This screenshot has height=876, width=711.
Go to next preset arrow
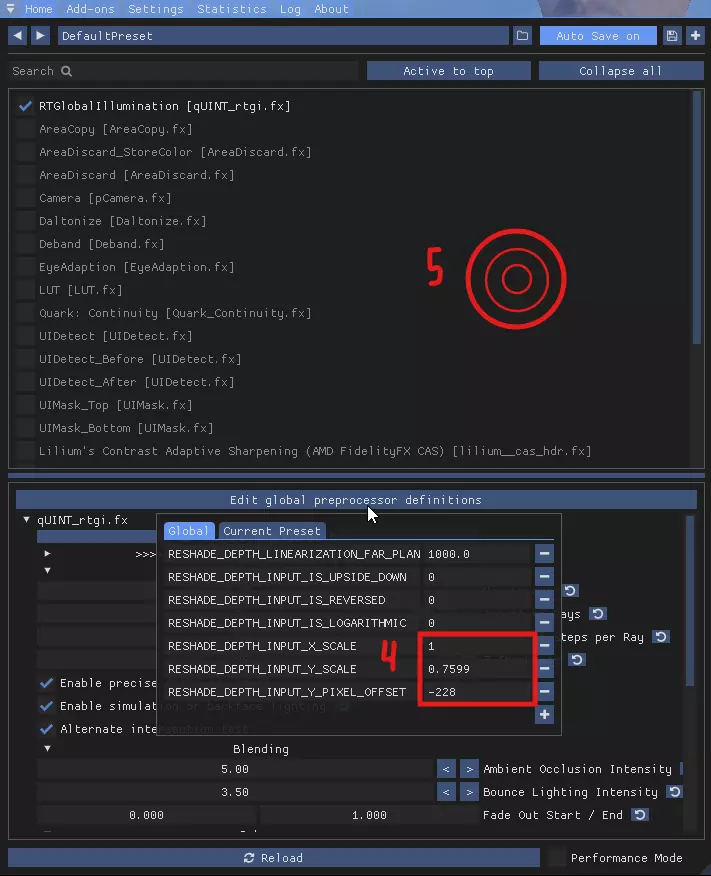click(x=40, y=36)
